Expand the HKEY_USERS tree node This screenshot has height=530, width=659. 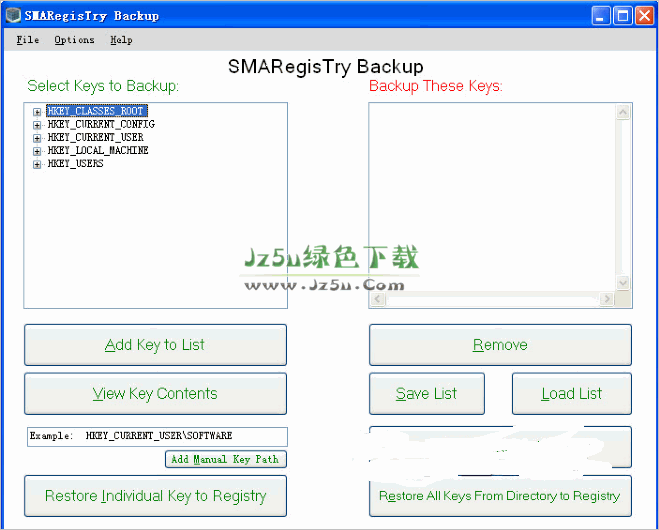coord(37,164)
